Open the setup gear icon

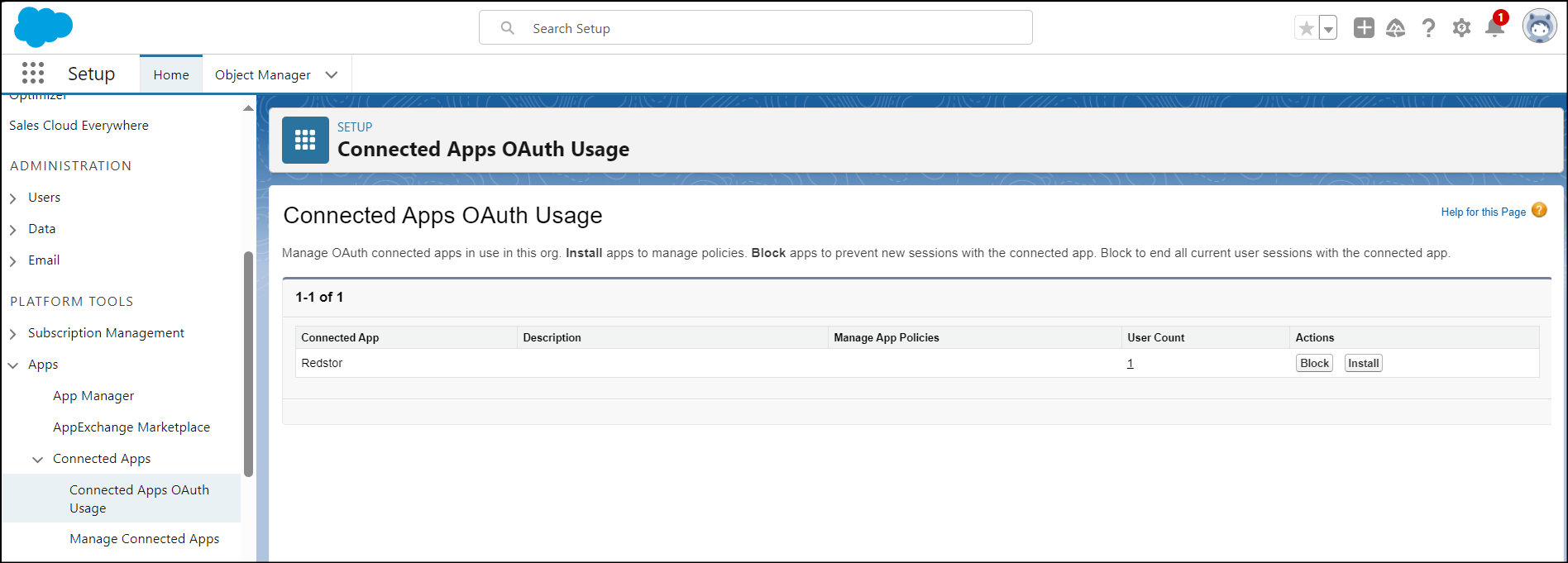(1462, 28)
